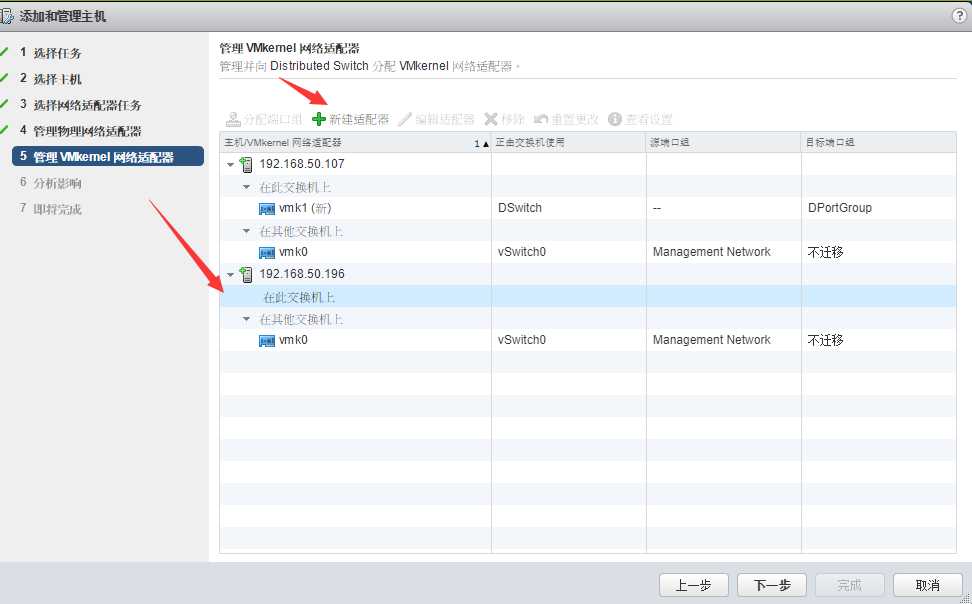The height and width of the screenshot is (604, 972).
Task: Click the vmk0 adapter icon under 192.168.50.107
Action: 267,253
